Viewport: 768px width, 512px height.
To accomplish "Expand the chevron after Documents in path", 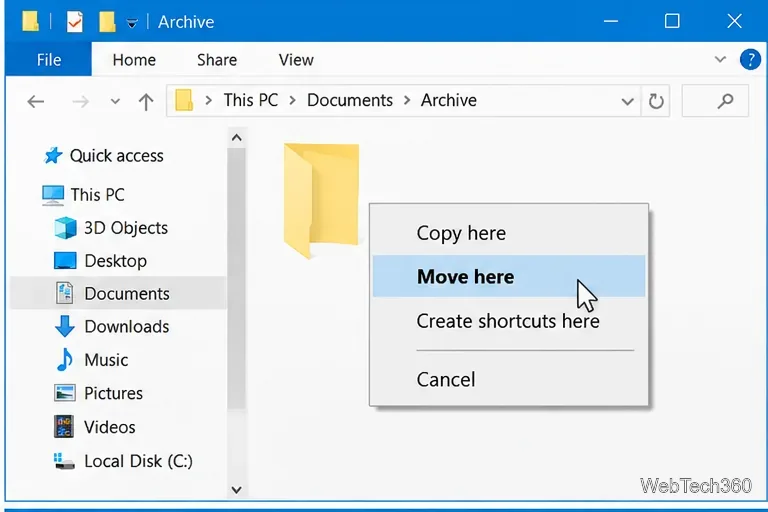I will click(x=407, y=100).
